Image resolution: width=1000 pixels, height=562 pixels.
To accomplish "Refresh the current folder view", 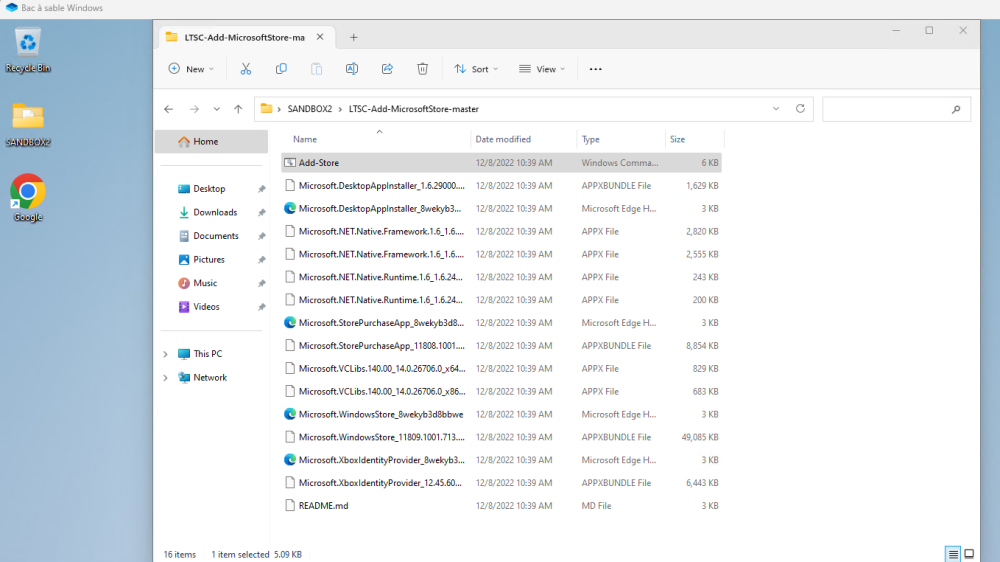I will coord(800,109).
